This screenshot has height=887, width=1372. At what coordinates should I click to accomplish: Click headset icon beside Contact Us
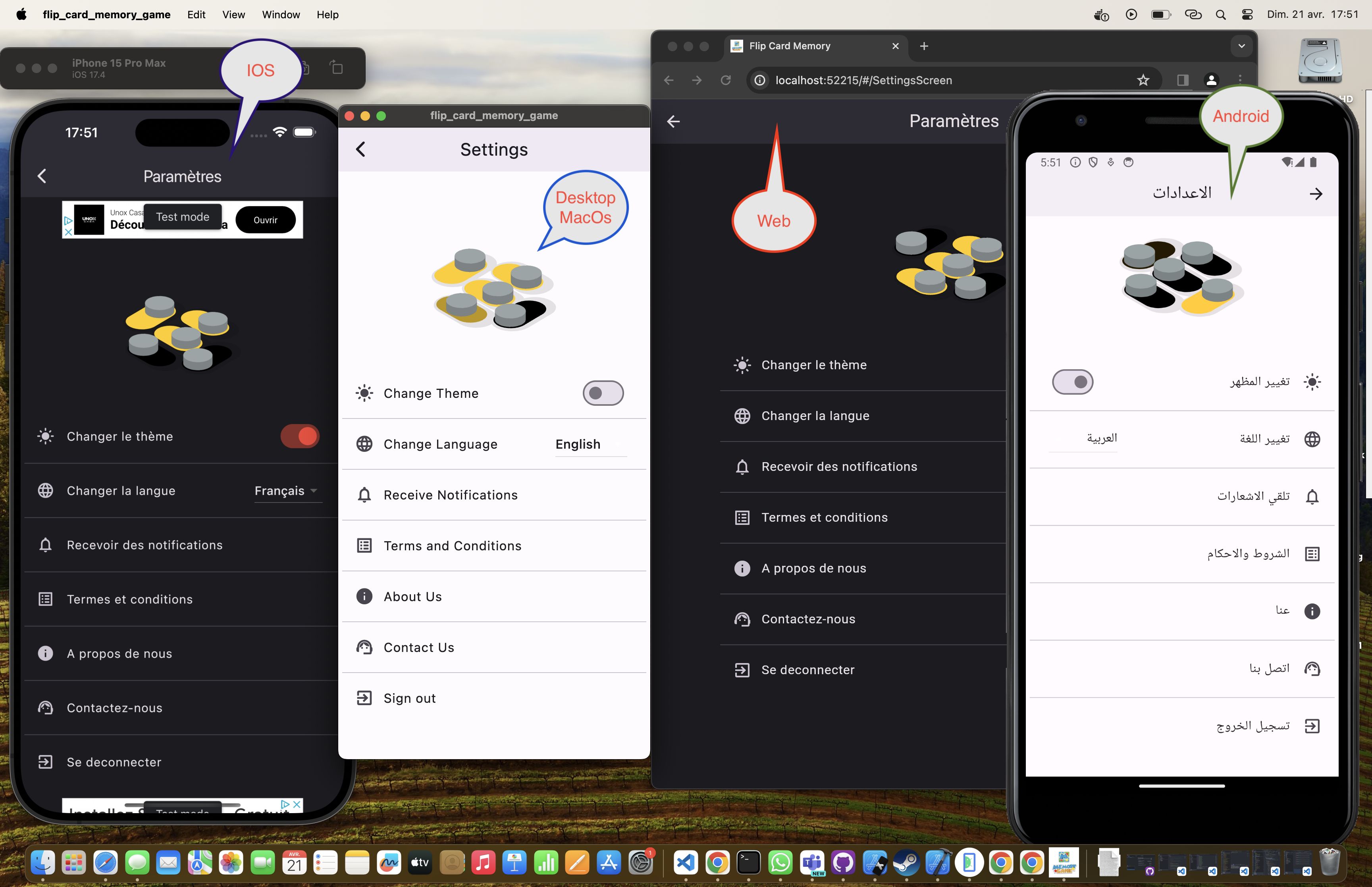click(364, 648)
